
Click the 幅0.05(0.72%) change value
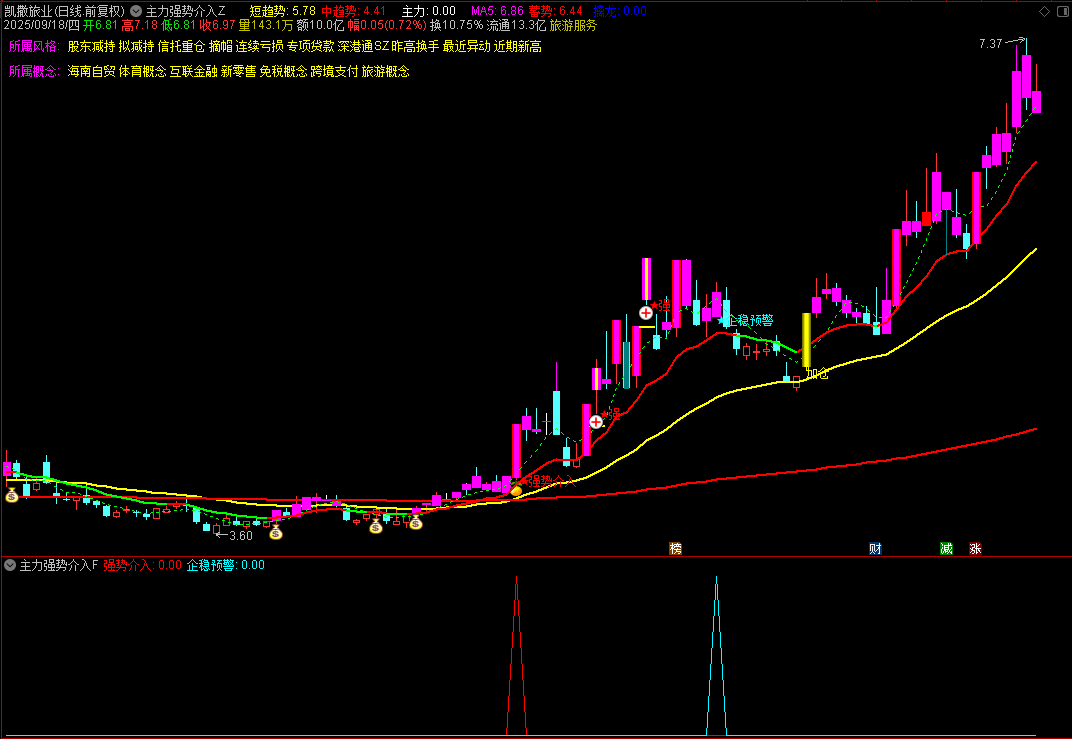[387, 26]
